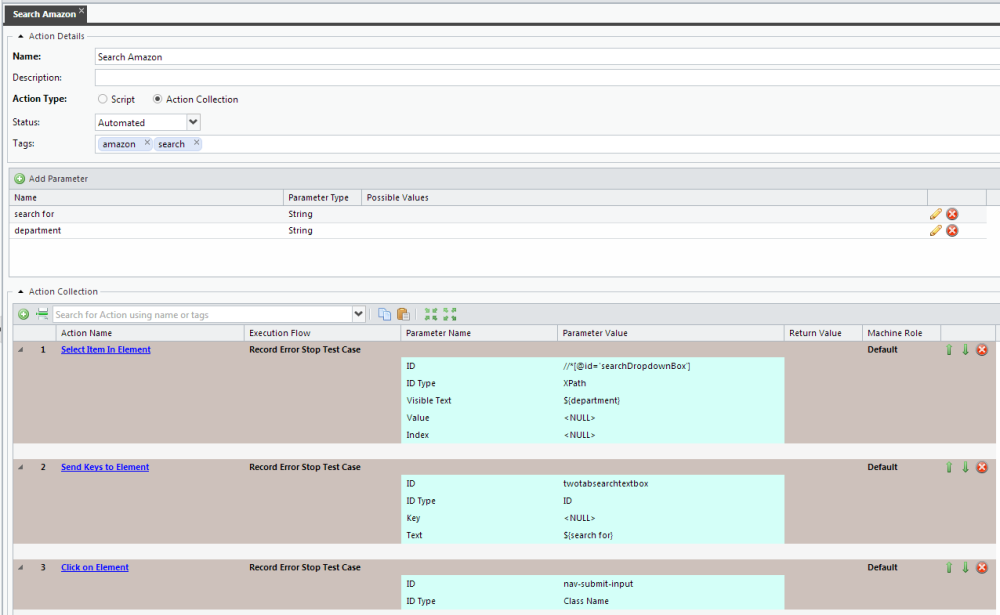Click the copy icon in Action Collection toolbar

click(x=385, y=315)
